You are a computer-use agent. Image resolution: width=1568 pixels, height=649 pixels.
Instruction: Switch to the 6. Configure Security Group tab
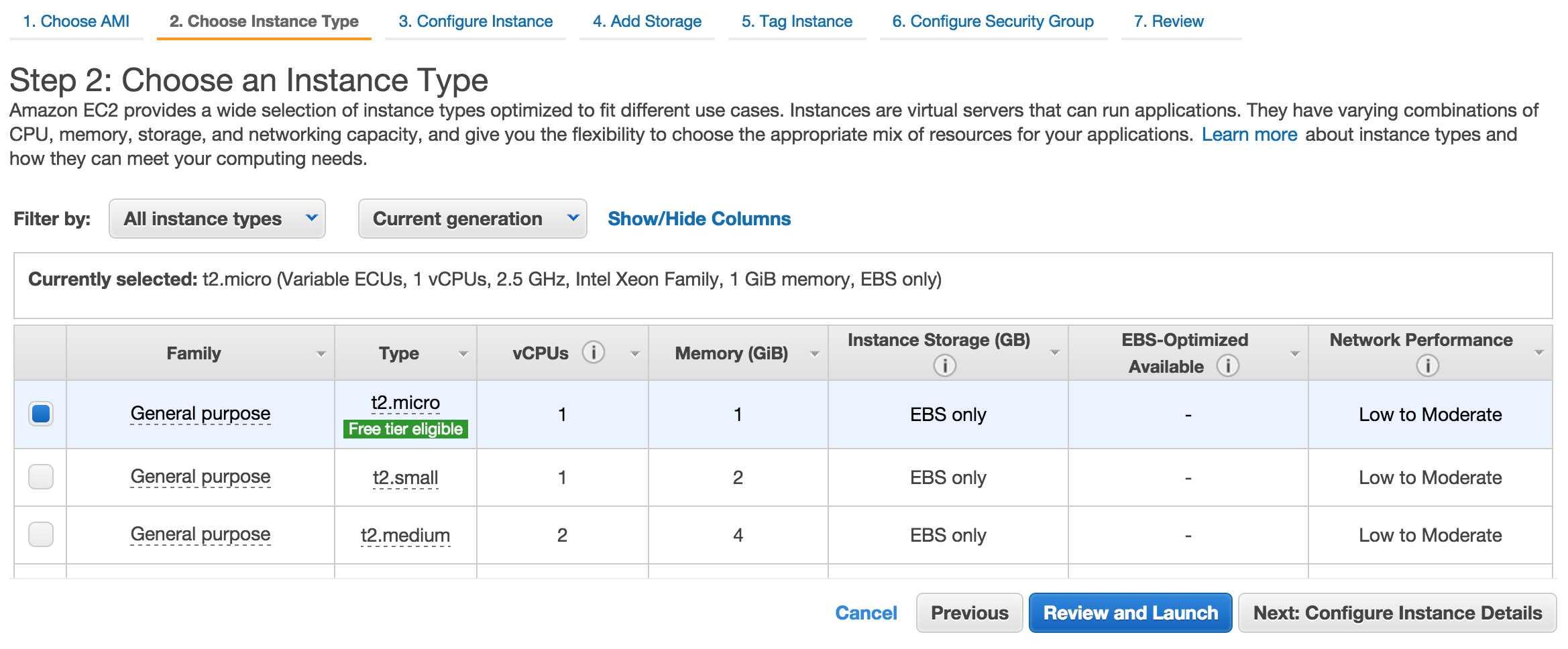(993, 21)
